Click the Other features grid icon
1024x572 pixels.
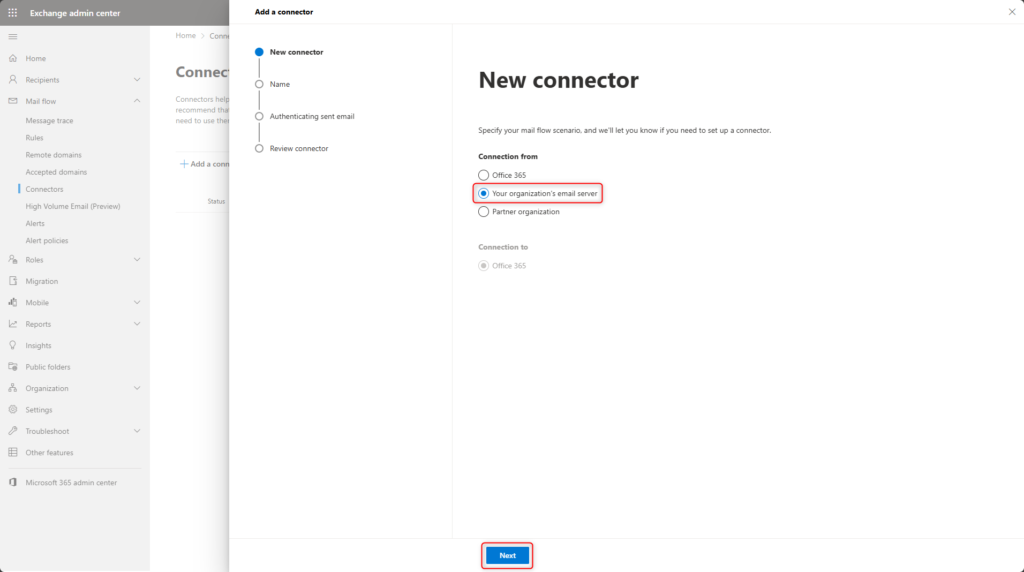point(12,453)
